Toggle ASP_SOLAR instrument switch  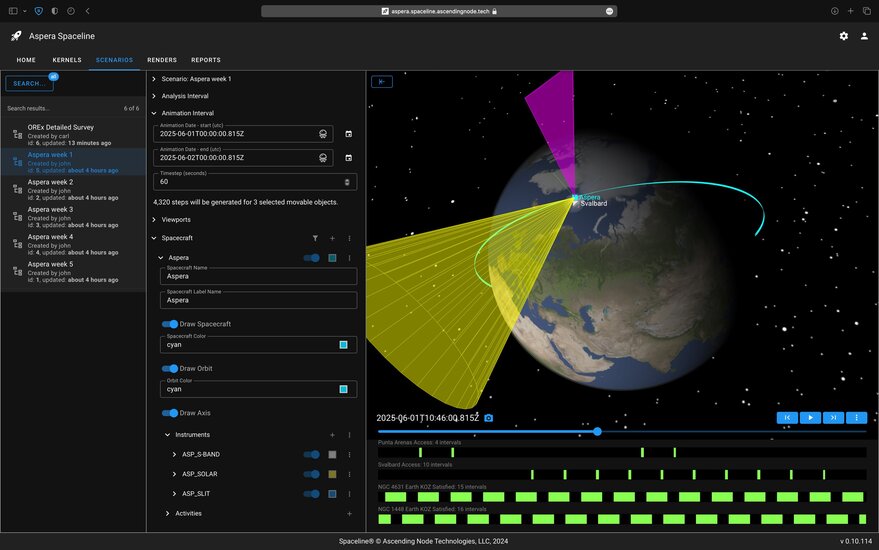(x=311, y=474)
